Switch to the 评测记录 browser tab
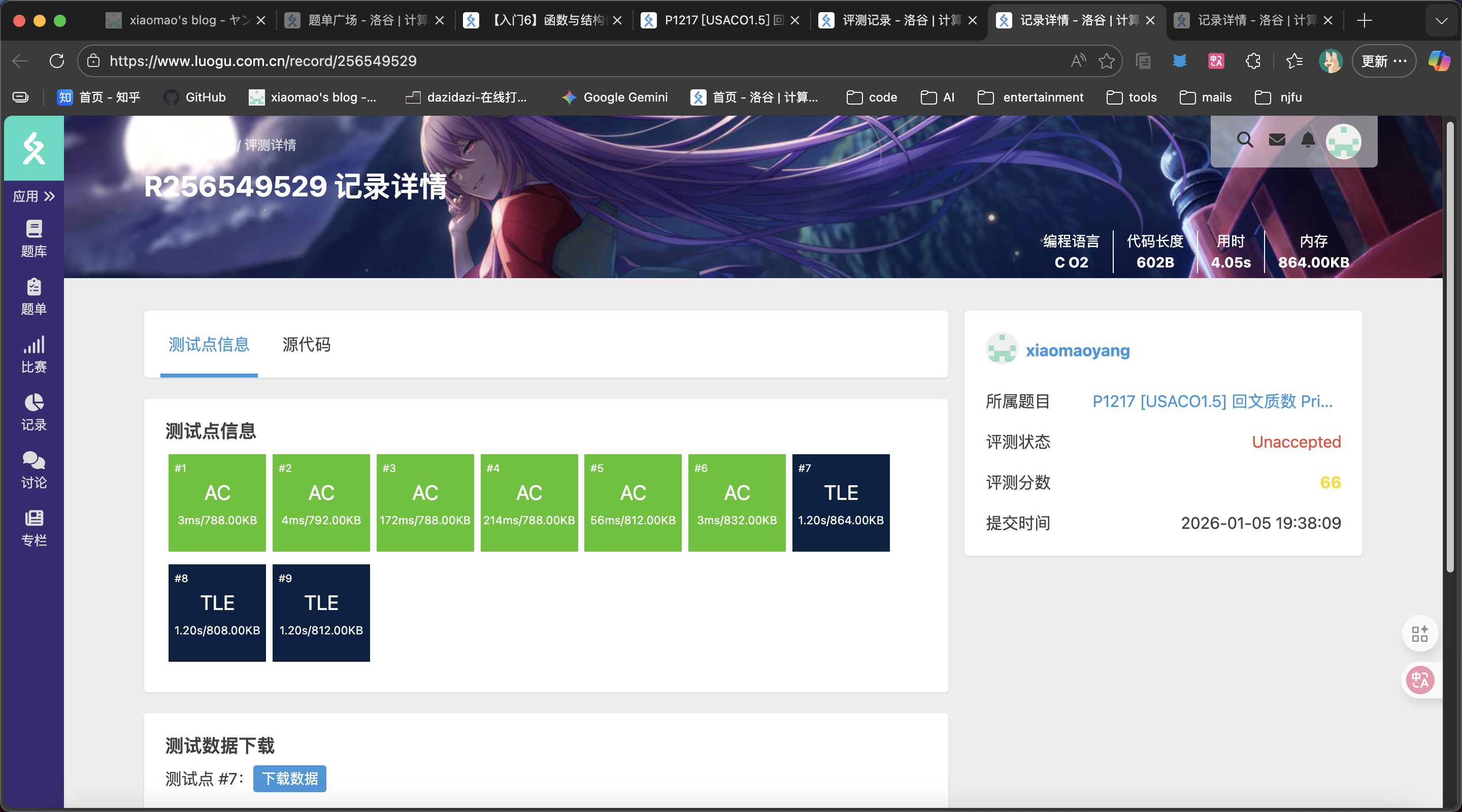1462x812 pixels. tap(898, 20)
